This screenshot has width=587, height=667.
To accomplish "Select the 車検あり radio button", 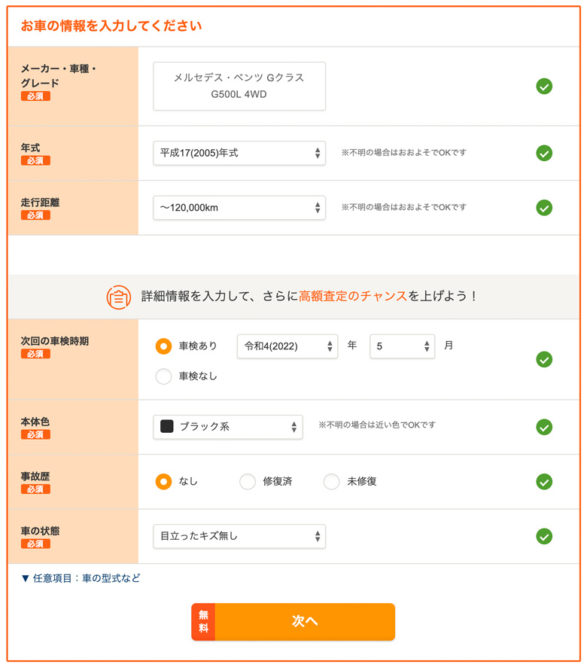I will 163,346.
